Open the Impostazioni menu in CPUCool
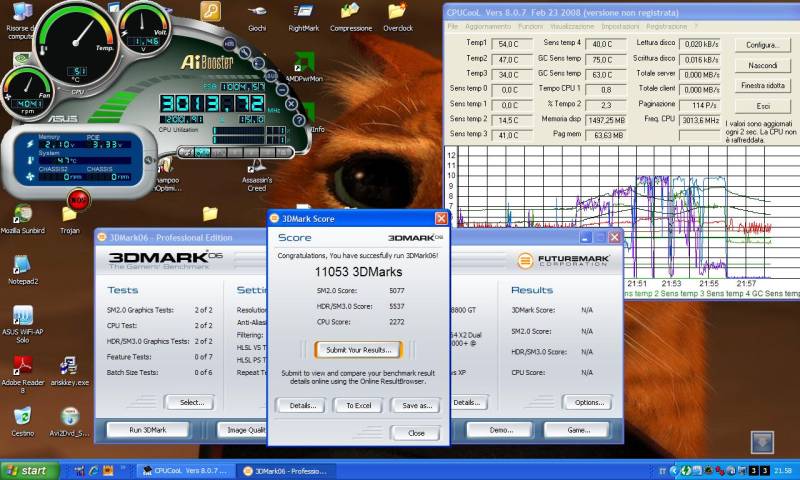800x480 pixels. coord(620,27)
